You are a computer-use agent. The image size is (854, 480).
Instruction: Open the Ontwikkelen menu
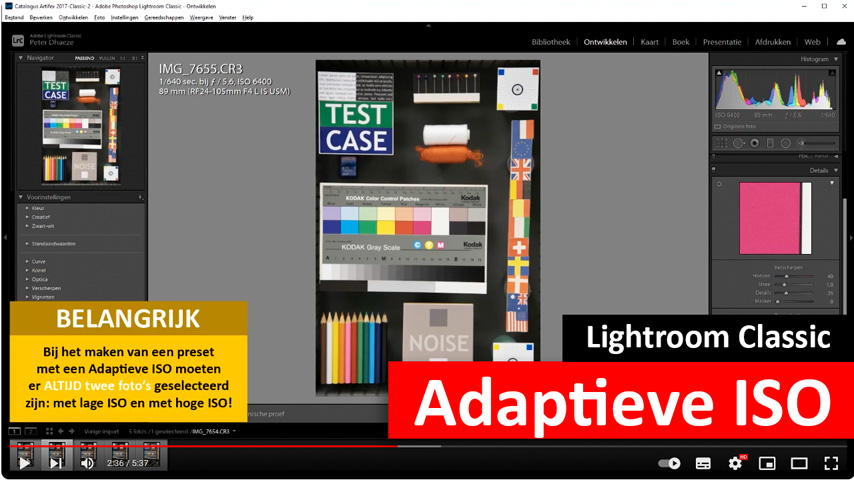[x=73, y=17]
